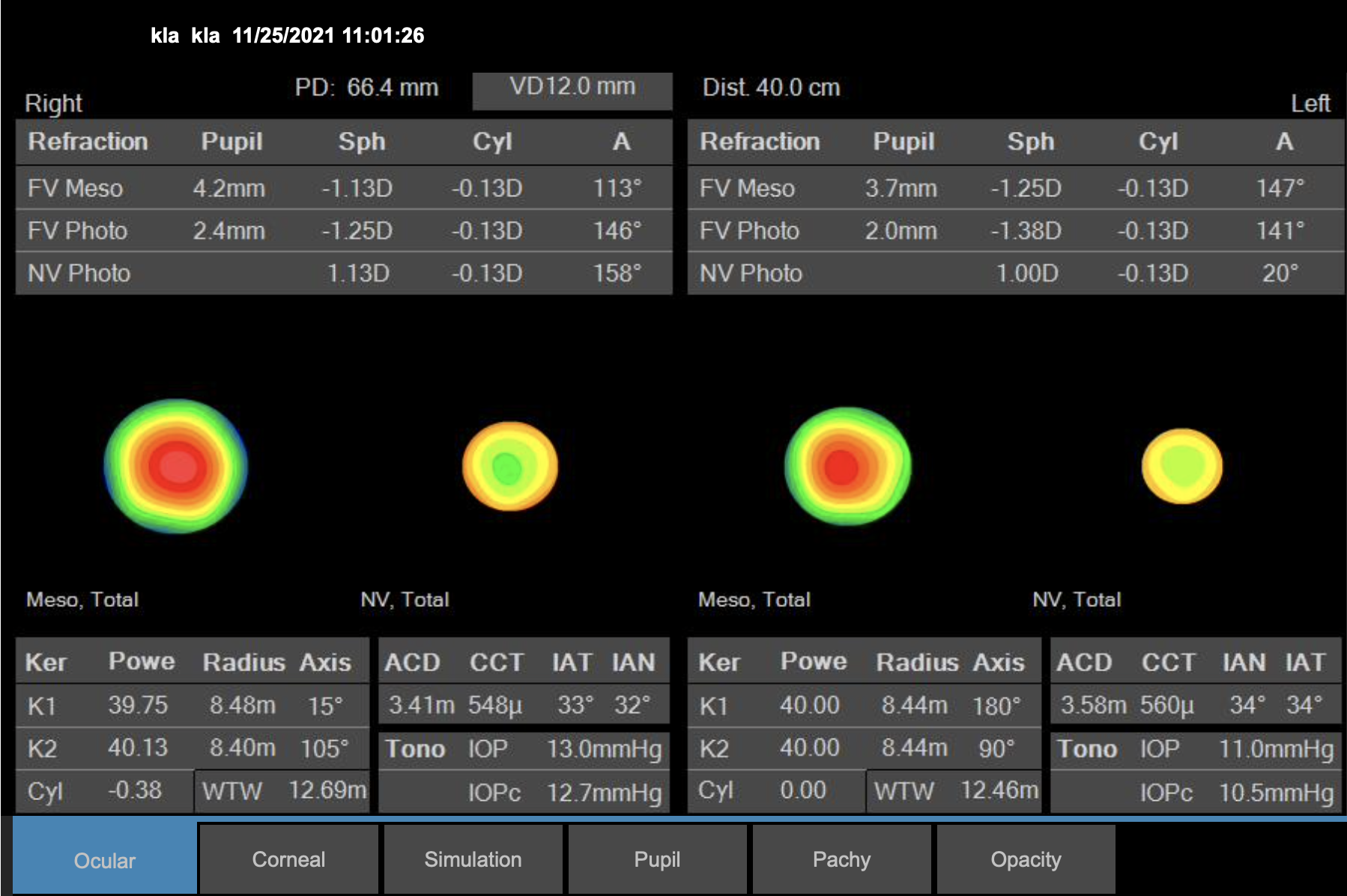1347x896 pixels.
Task: Open the Pachy tab
Action: (x=841, y=859)
